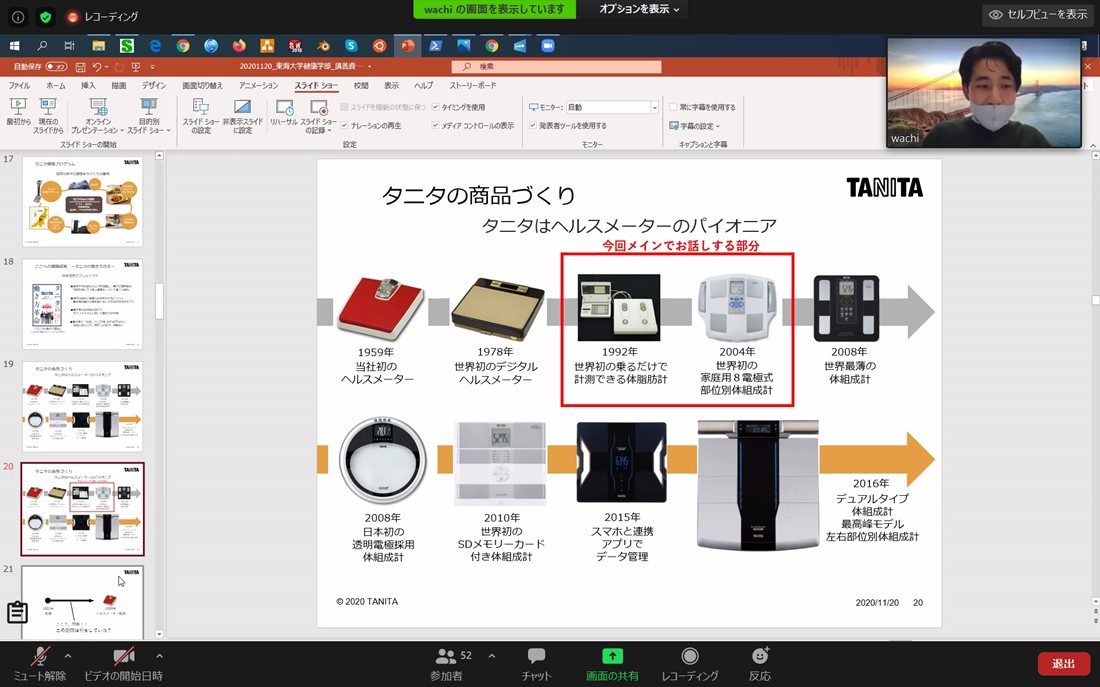The image size is (1100, 687).
Task: Click Show Self View (セルフビューを表示) button
Action: click(1038, 14)
